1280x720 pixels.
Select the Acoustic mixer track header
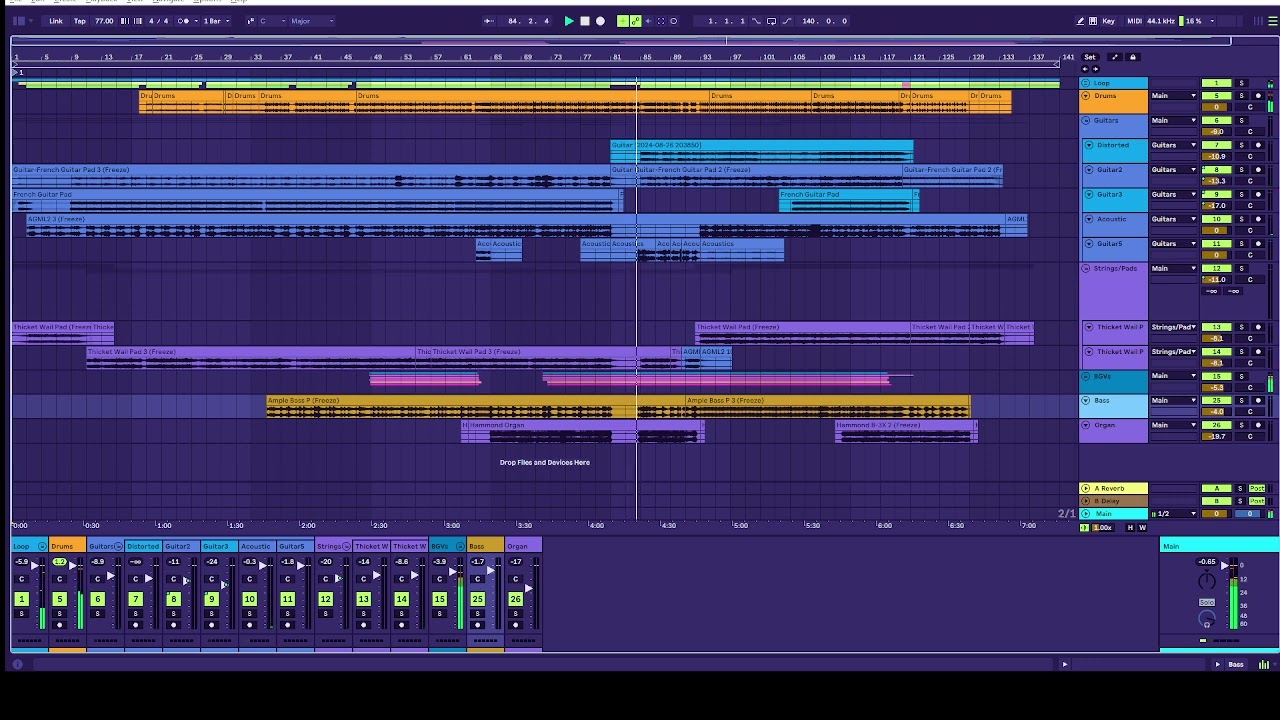point(255,546)
